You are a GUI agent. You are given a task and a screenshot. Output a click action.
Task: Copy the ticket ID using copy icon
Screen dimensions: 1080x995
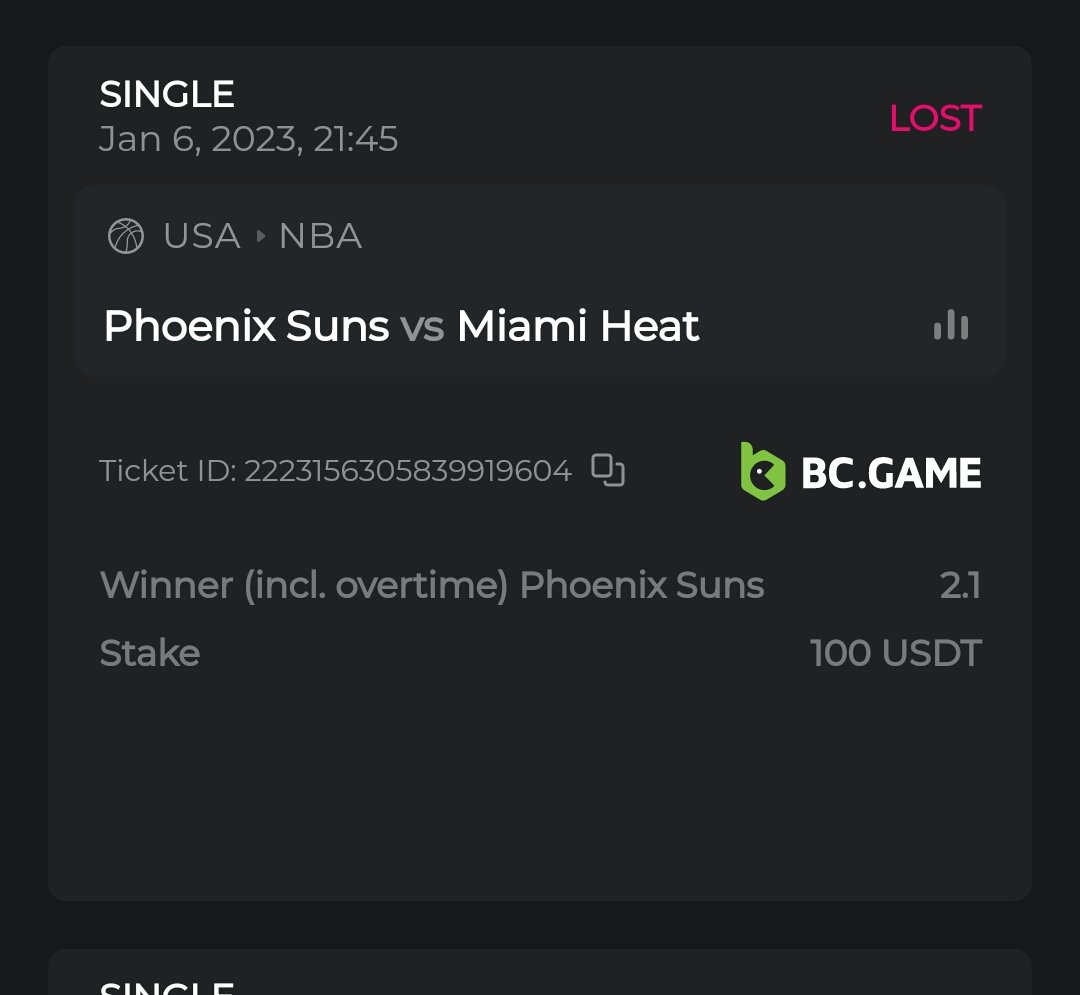coord(608,469)
